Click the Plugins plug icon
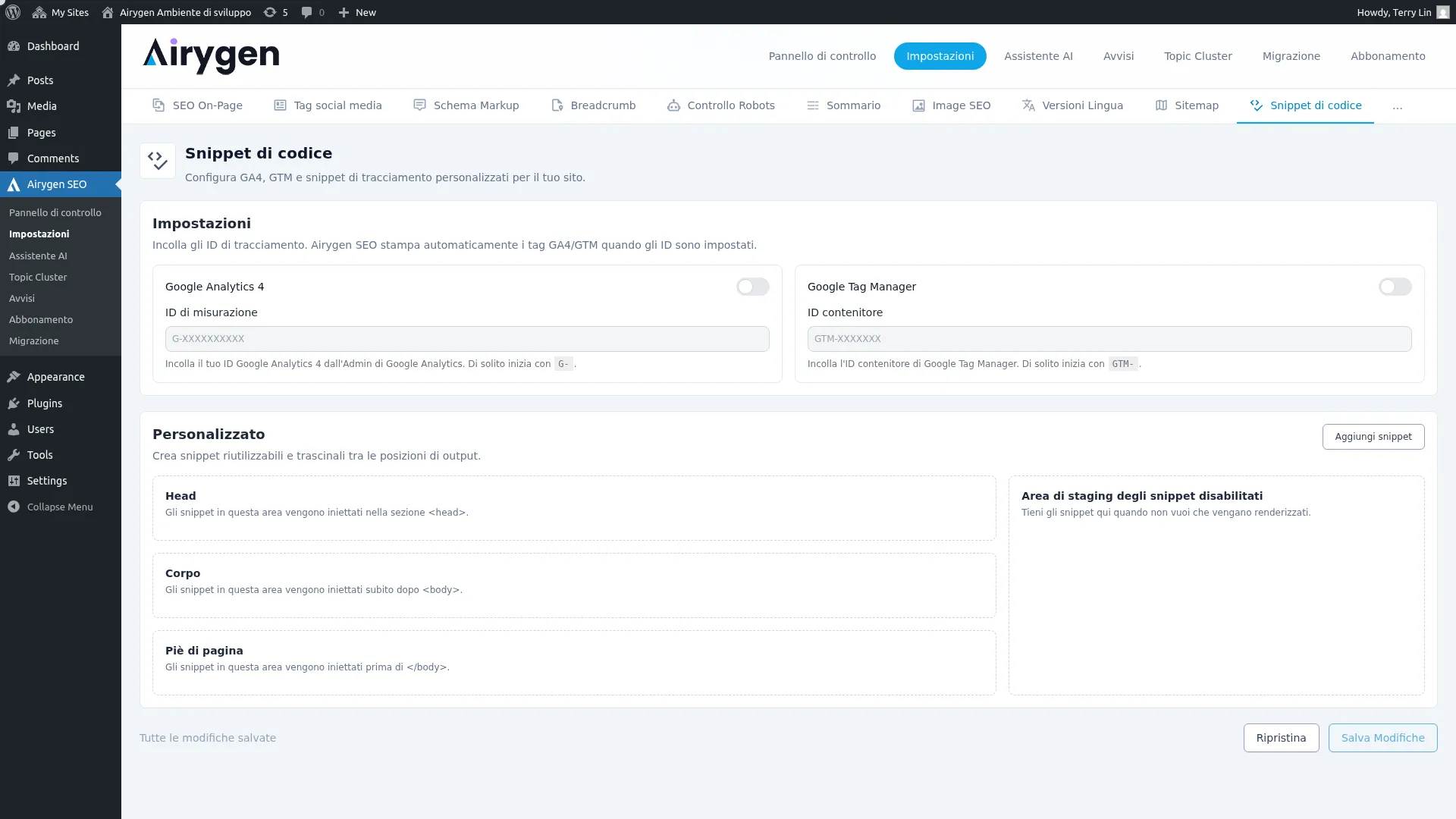 click(14, 403)
